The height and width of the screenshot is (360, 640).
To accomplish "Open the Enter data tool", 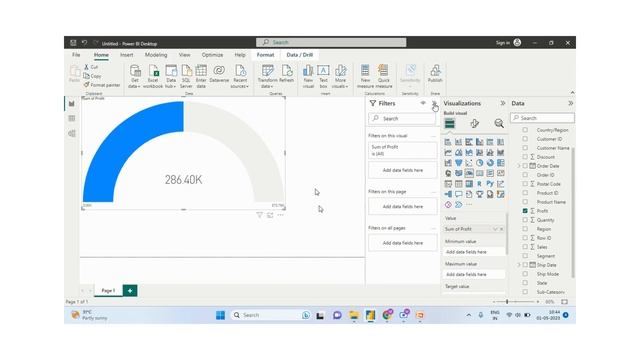I will point(201,76).
